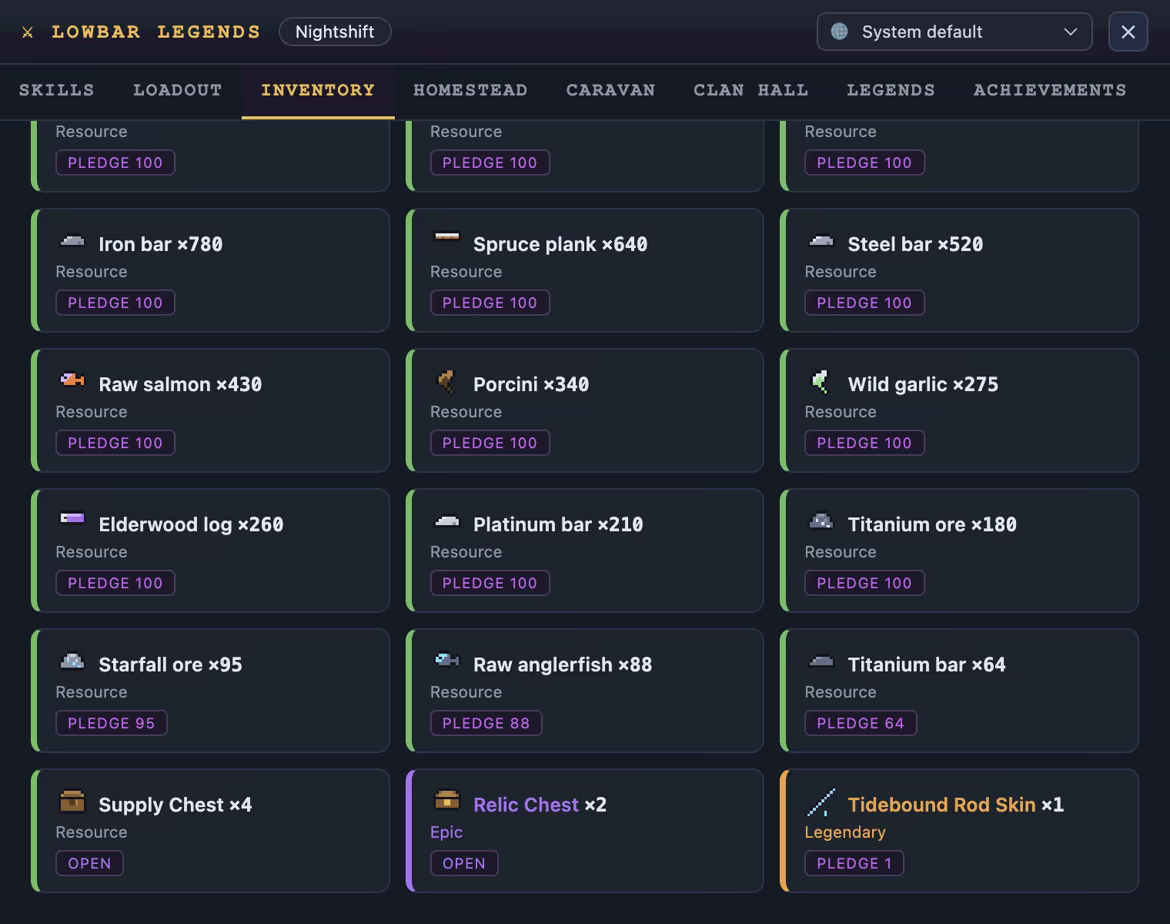1170x924 pixels.
Task: Show the Achievements tab
Action: coord(1050,90)
